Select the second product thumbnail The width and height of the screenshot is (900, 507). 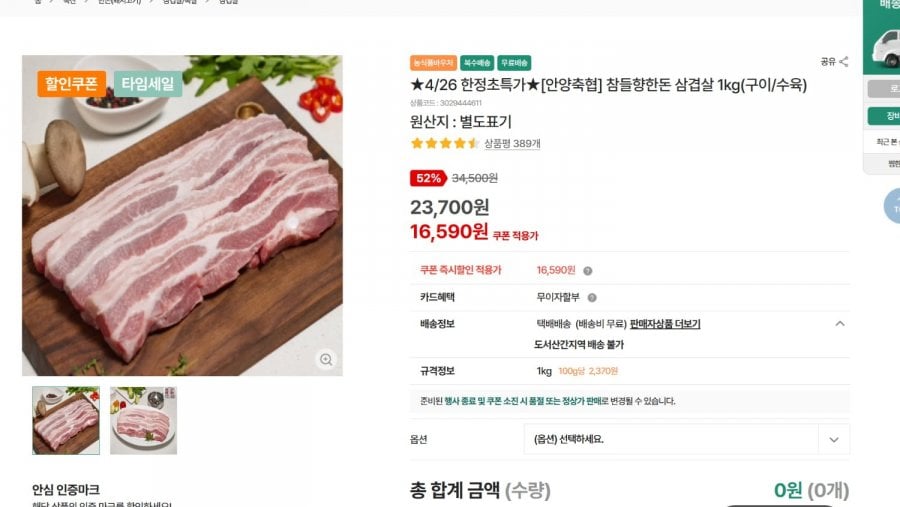coord(143,420)
